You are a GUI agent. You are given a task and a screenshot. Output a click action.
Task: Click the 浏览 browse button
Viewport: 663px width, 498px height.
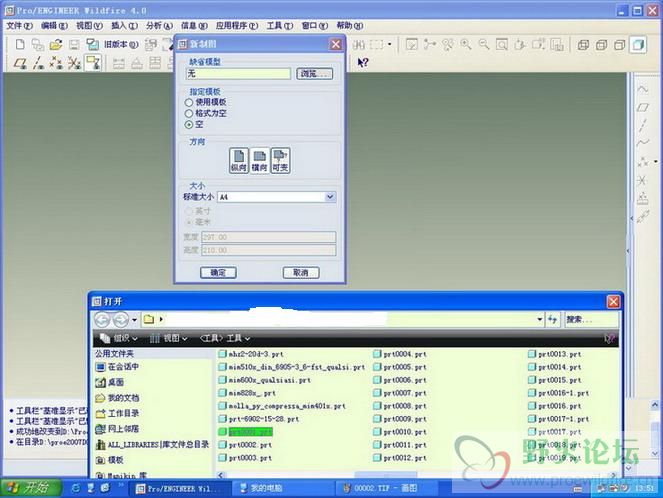[314, 74]
